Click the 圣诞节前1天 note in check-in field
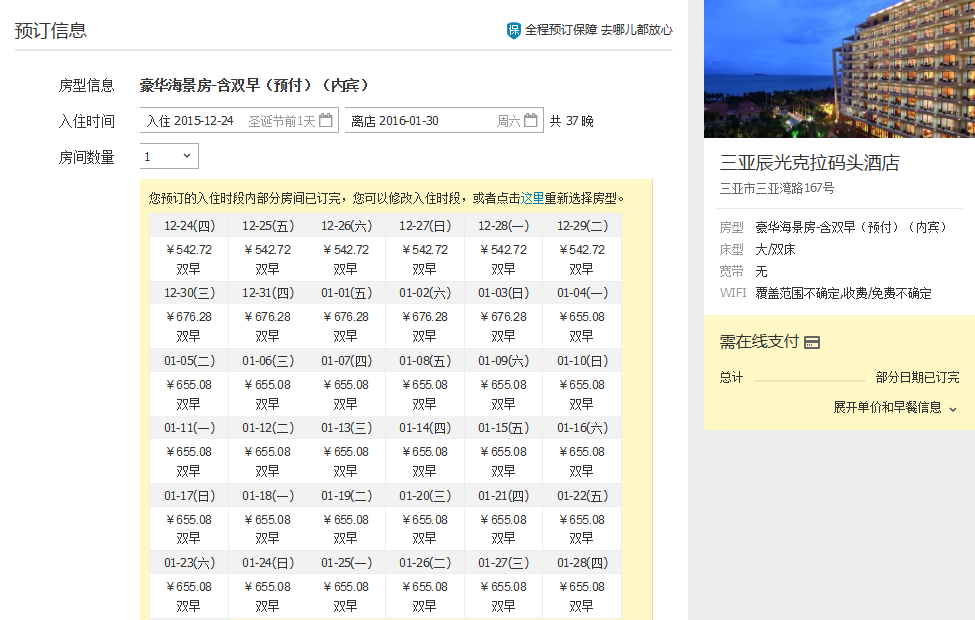The width and height of the screenshot is (975, 620). 282,121
